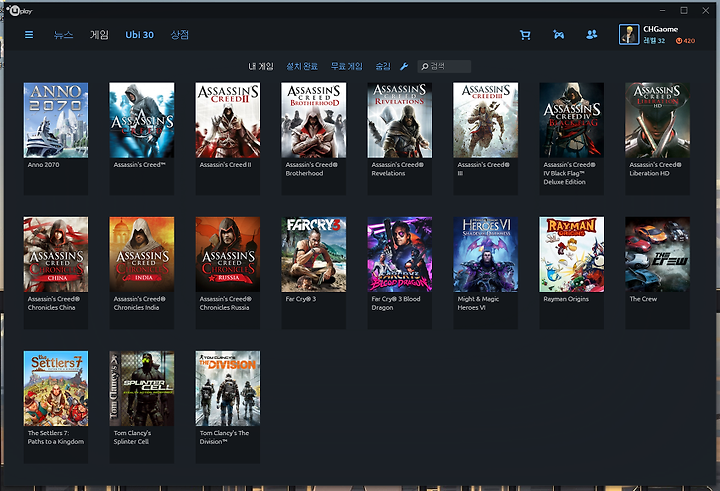
Task: Click the wrench settings icon
Action: click(404, 67)
